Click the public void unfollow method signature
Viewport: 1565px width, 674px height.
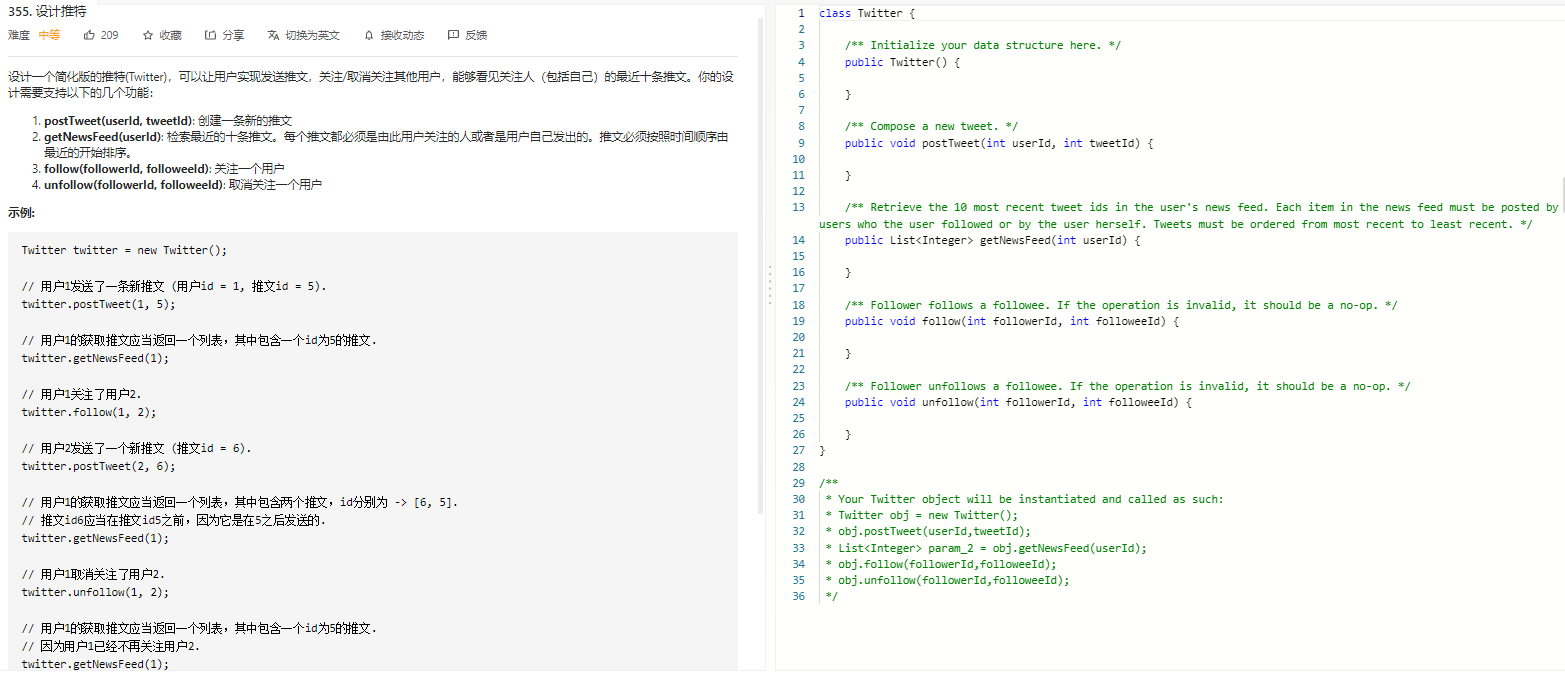click(x=1019, y=402)
